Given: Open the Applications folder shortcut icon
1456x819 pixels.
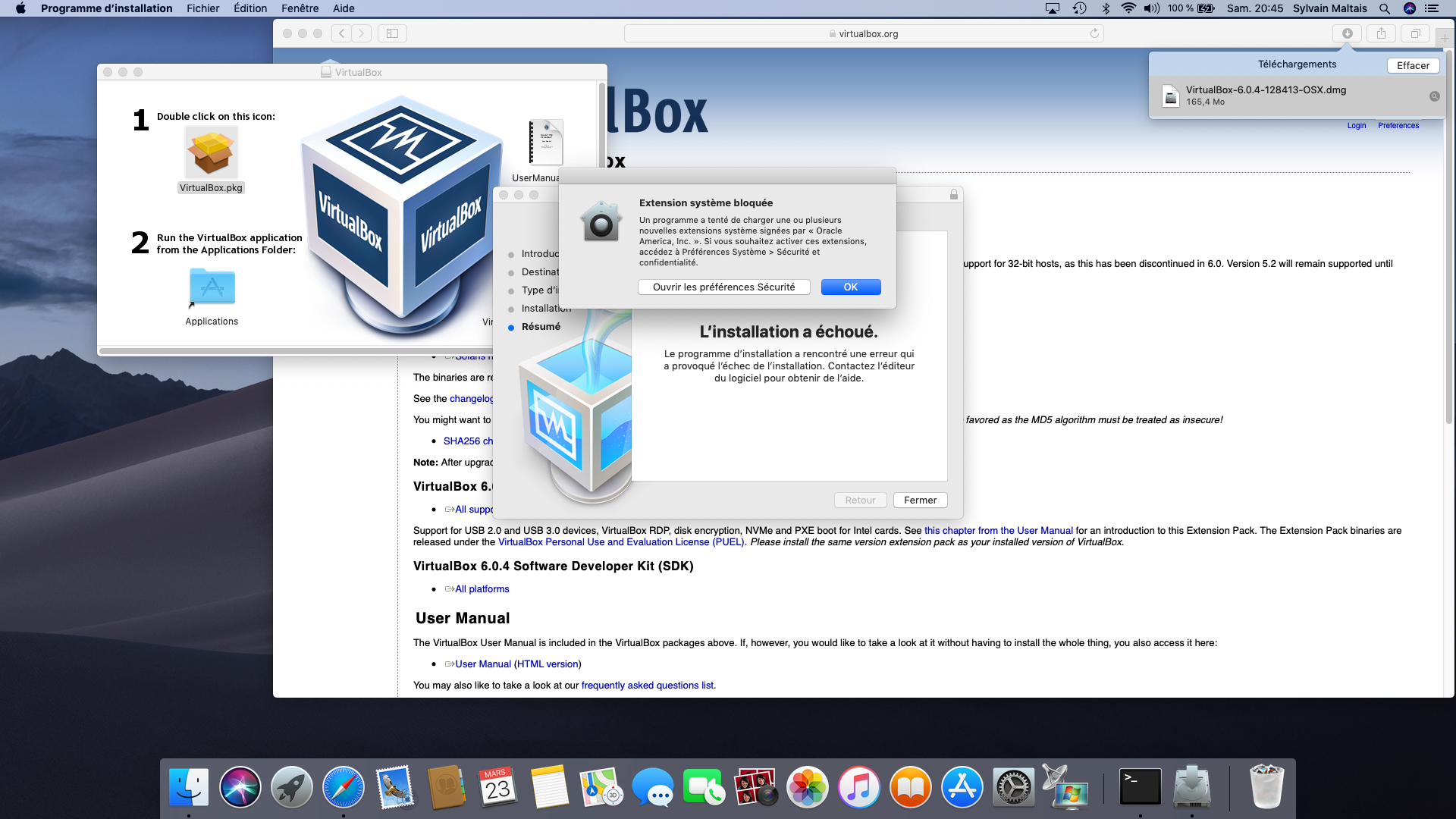Looking at the screenshot, I should coord(212,288).
